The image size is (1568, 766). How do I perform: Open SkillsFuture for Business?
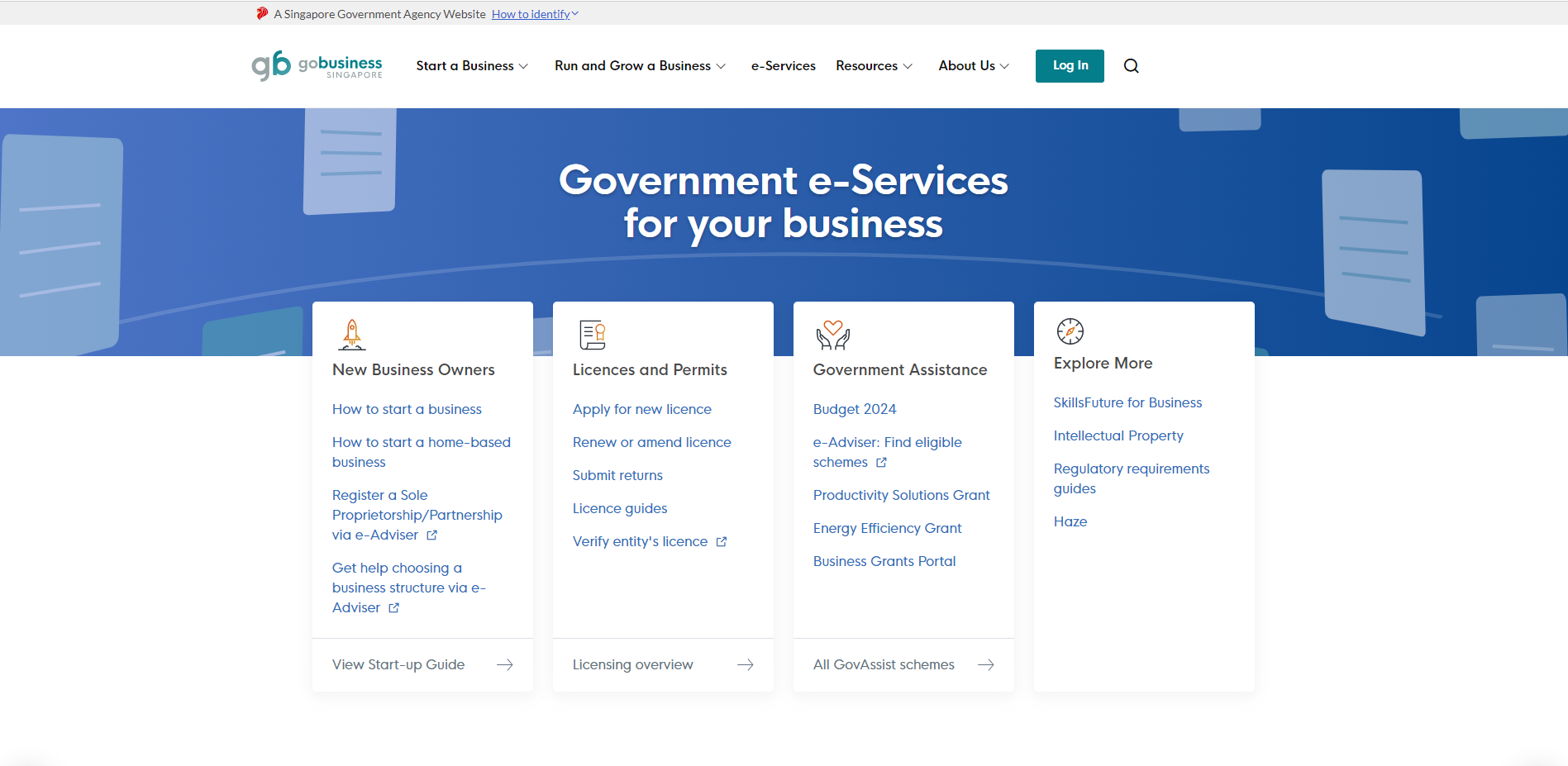[x=1127, y=402]
